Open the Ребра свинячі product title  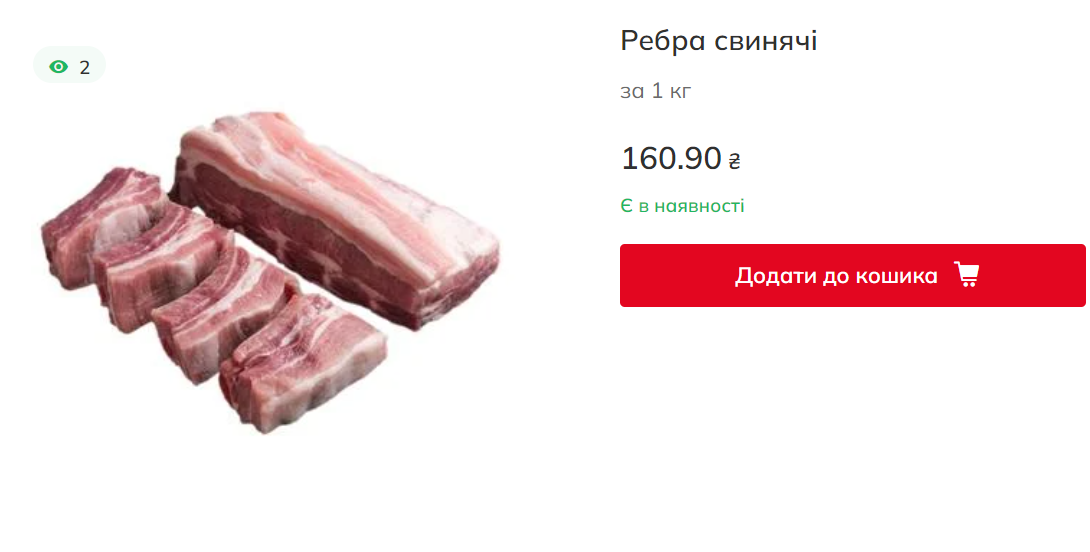pyautogui.click(x=718, y=41)
